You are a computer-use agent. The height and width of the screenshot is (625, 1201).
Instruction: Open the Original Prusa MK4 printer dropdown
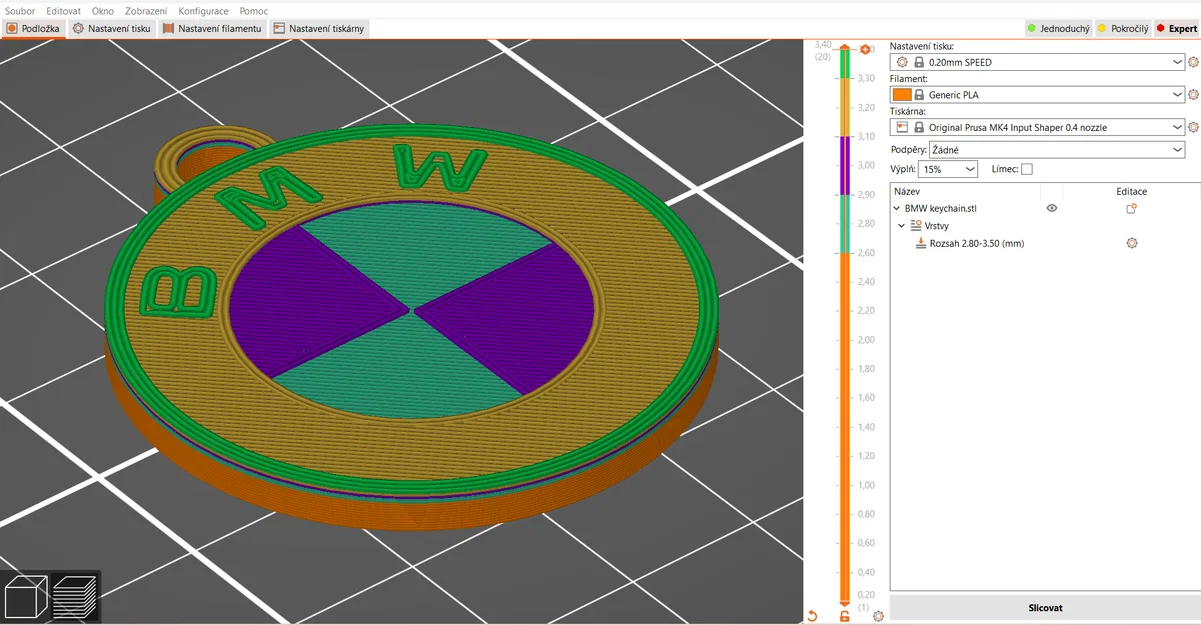pos(1038,128)
